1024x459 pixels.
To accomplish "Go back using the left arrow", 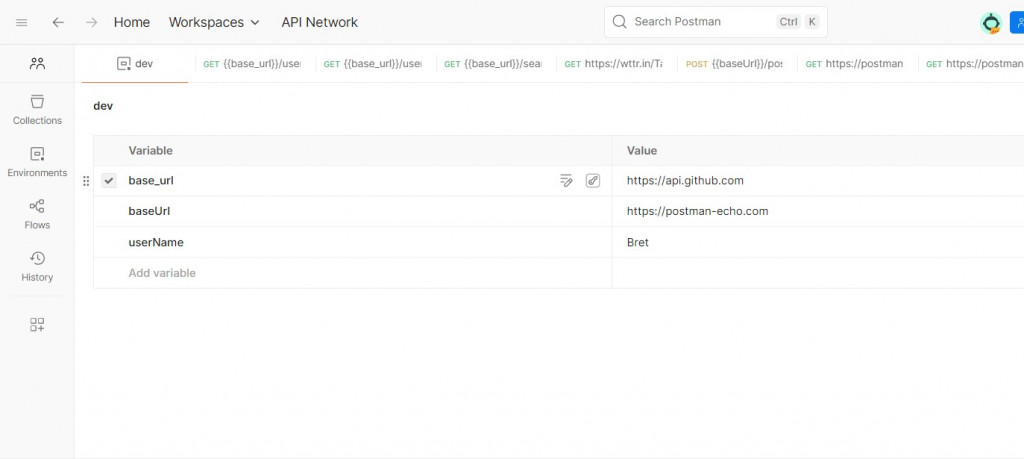I will click(58, 22).
